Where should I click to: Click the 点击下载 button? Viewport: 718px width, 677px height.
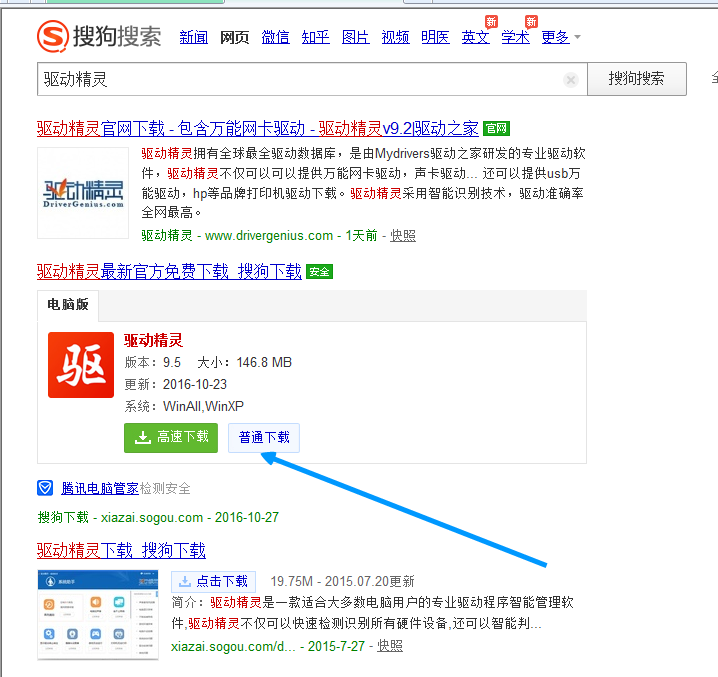click(213, 582)
